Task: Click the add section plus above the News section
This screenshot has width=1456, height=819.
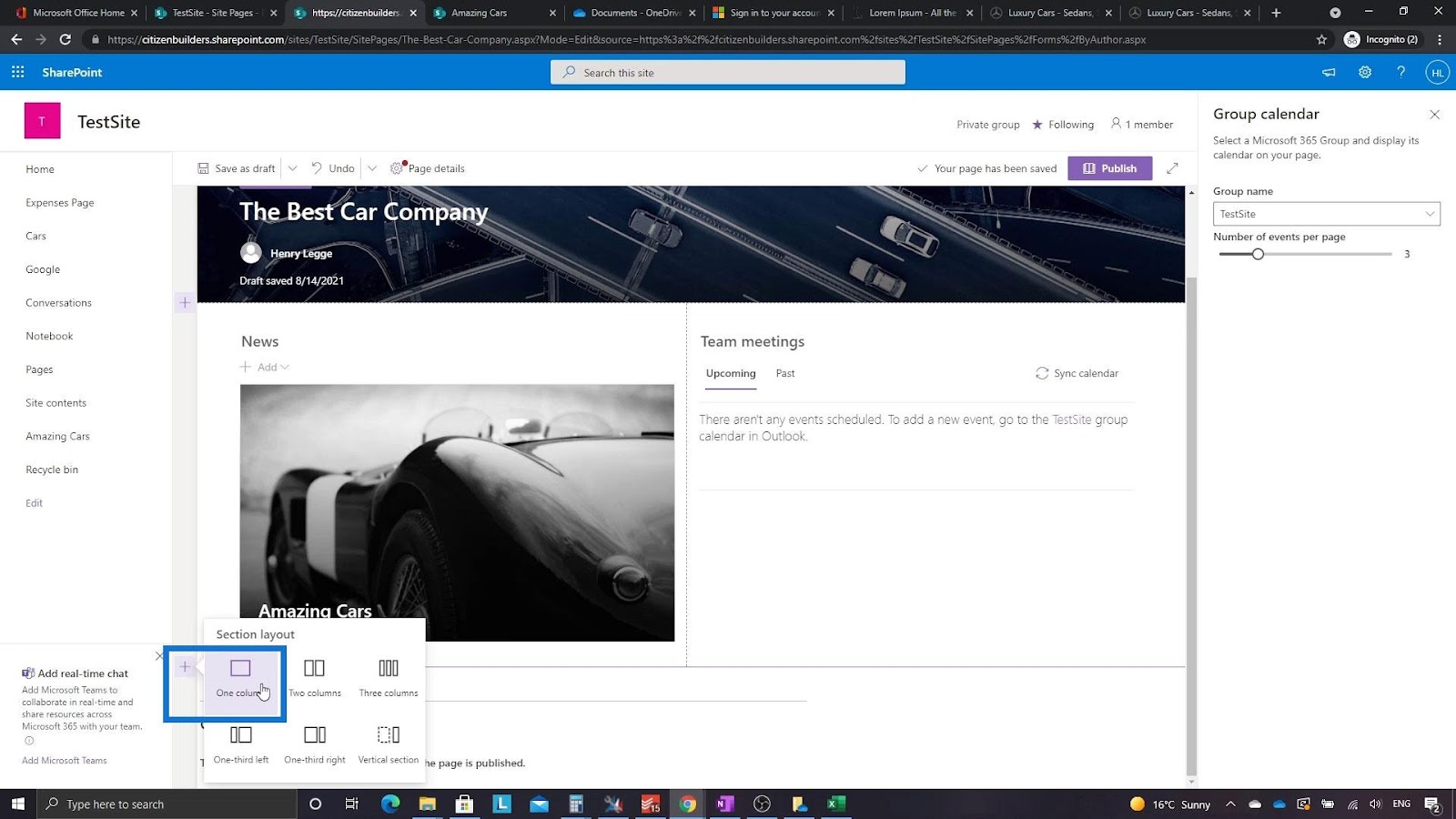Action: (x=185, y=302)
